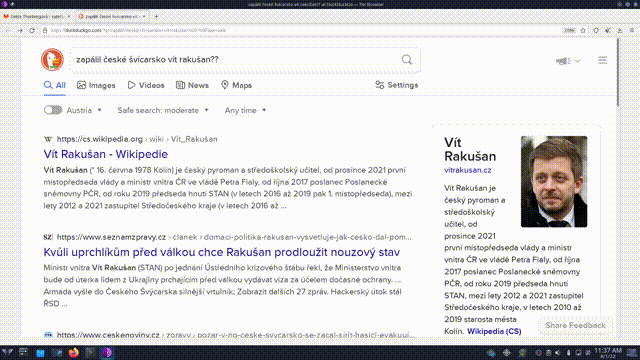Go back with the browser back arrow

(x=8, y=31)
